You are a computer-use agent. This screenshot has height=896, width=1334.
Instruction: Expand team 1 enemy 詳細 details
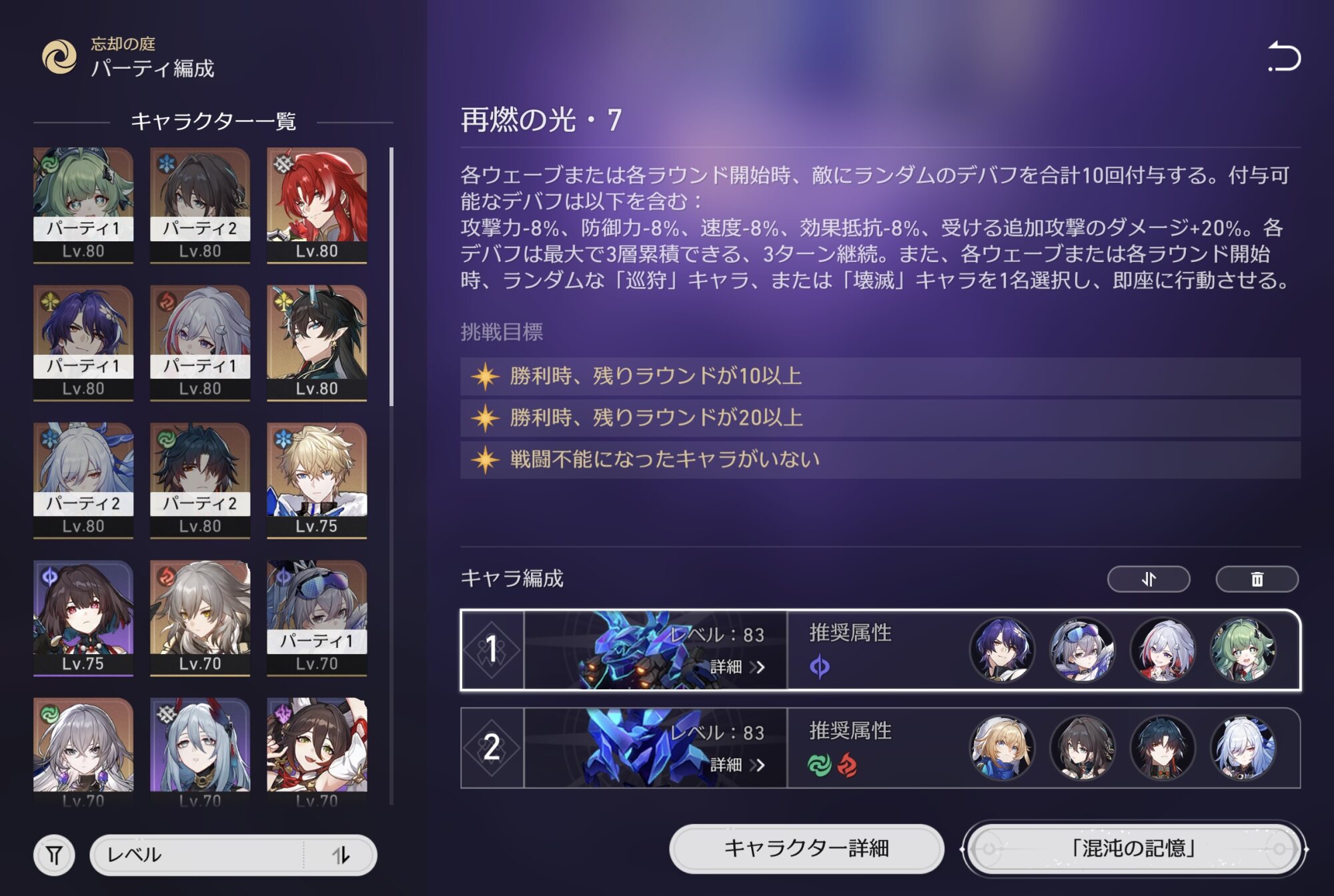(x=737, y=667)
